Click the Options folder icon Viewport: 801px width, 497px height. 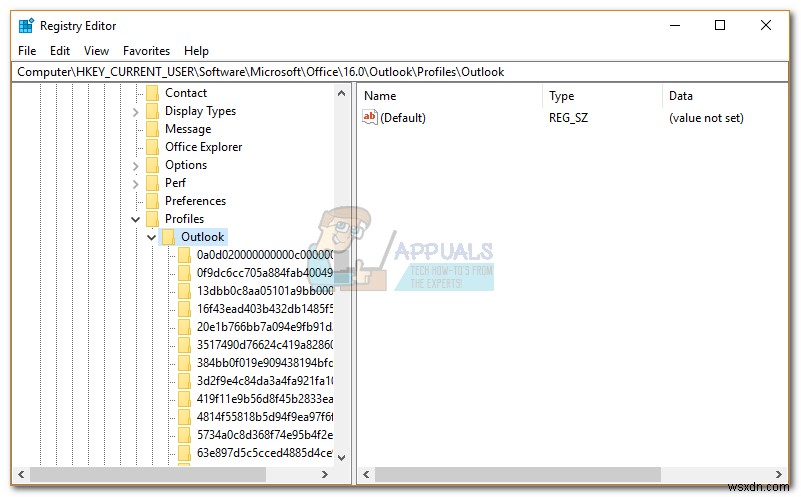[152, 165]
